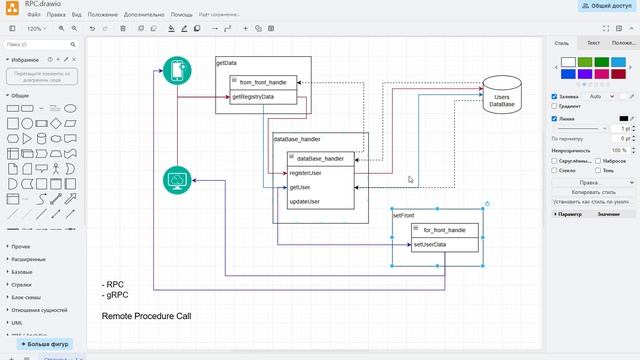
Task: Click the edit pencil icon in Избранное
Action: 66,60
